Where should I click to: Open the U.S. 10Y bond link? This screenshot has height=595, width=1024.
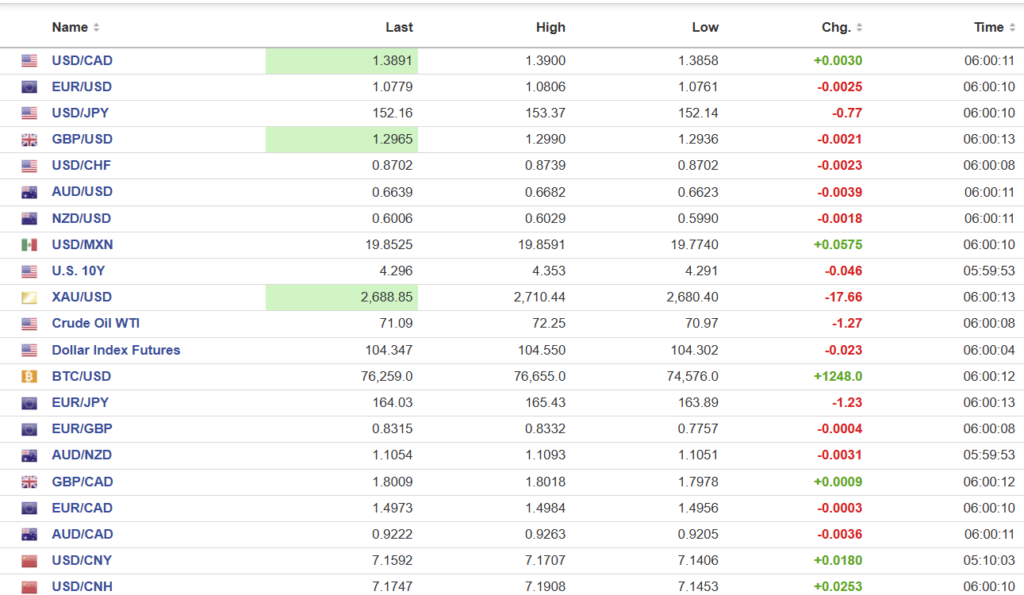80,271
